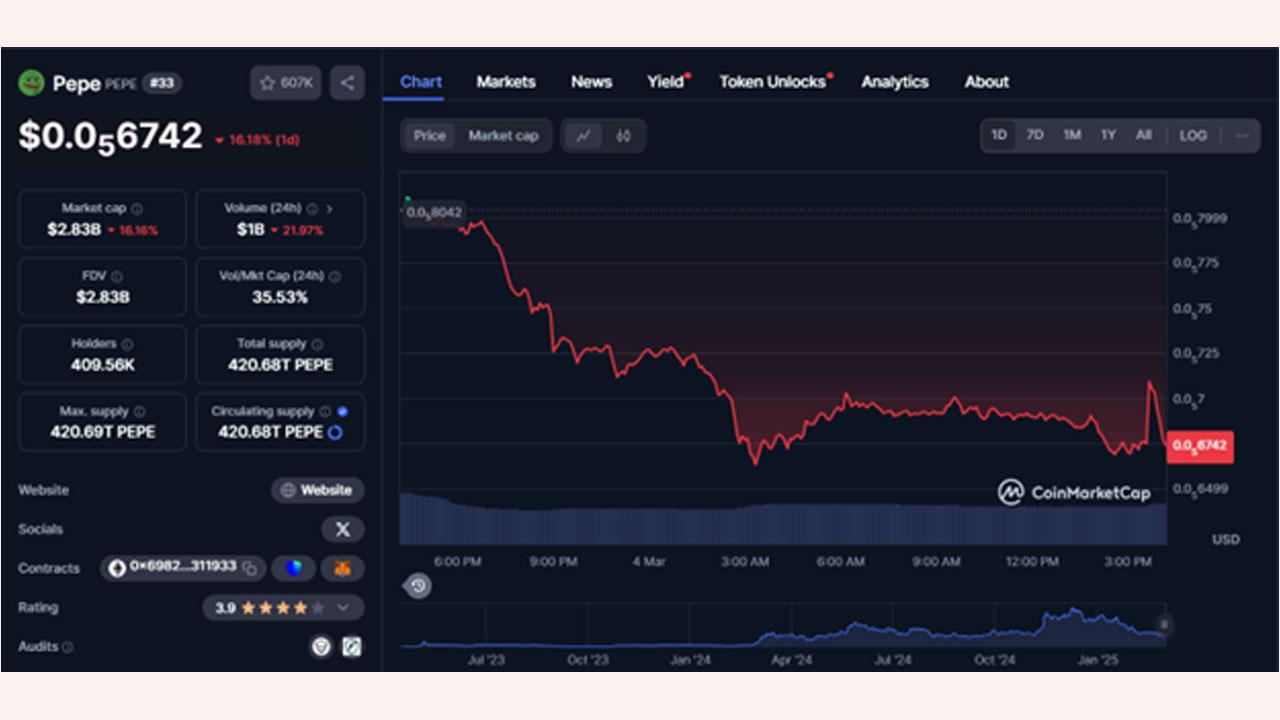The image size is (1280, 720).
Task: Click the Holders info icon
Action: point(127,344)
